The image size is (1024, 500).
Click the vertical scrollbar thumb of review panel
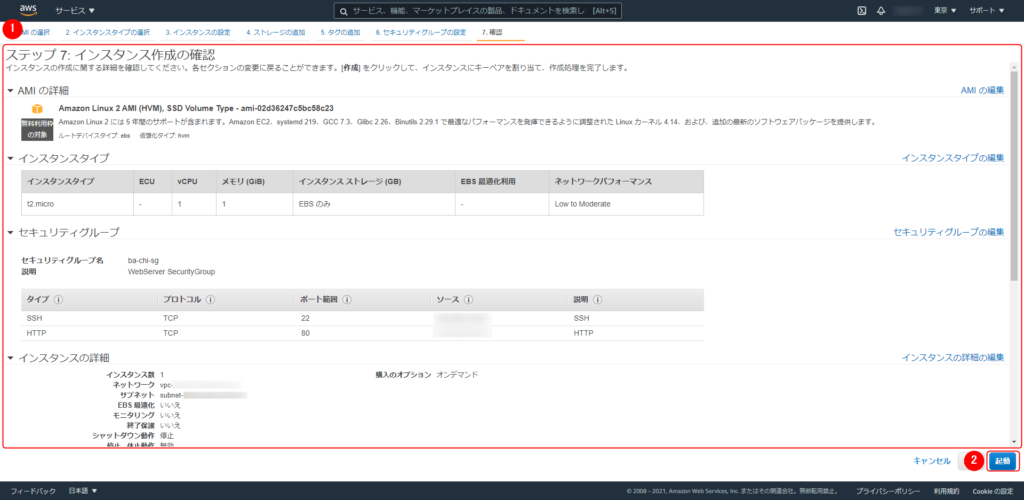1014,176
